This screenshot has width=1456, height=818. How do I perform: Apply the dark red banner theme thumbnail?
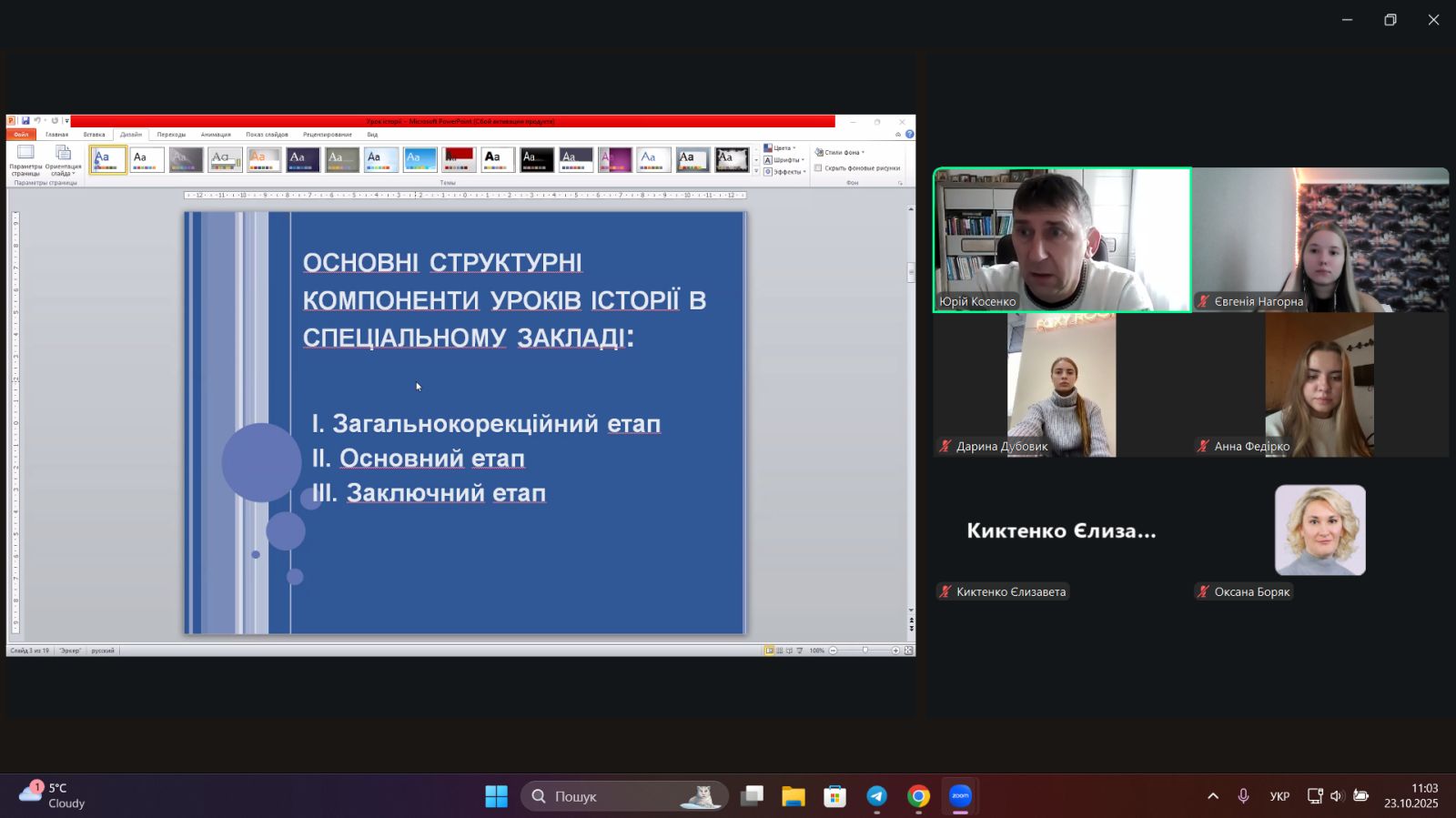[459, 160]
